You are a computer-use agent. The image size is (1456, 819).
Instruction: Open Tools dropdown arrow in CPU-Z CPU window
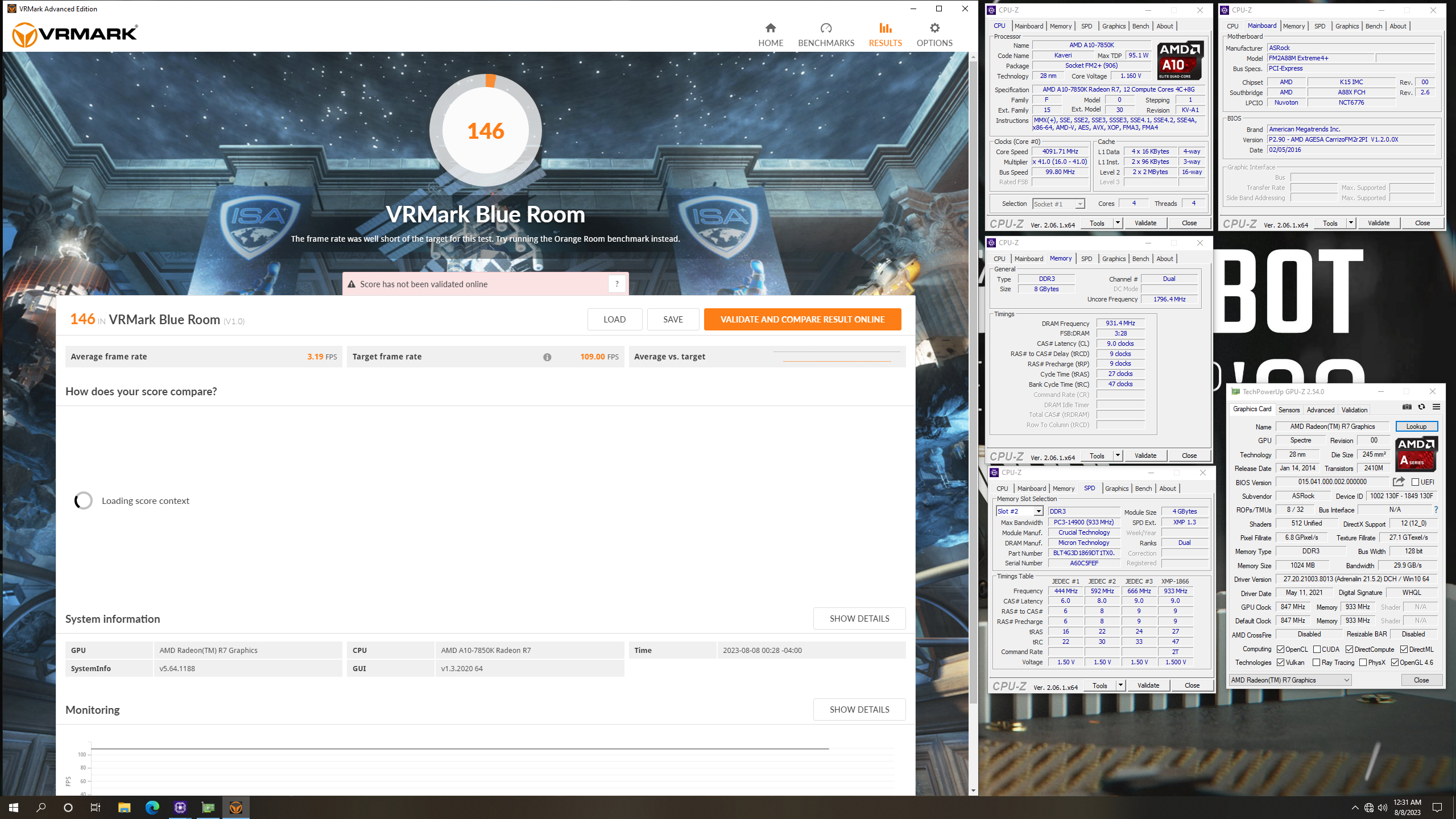coord(1118,223)
